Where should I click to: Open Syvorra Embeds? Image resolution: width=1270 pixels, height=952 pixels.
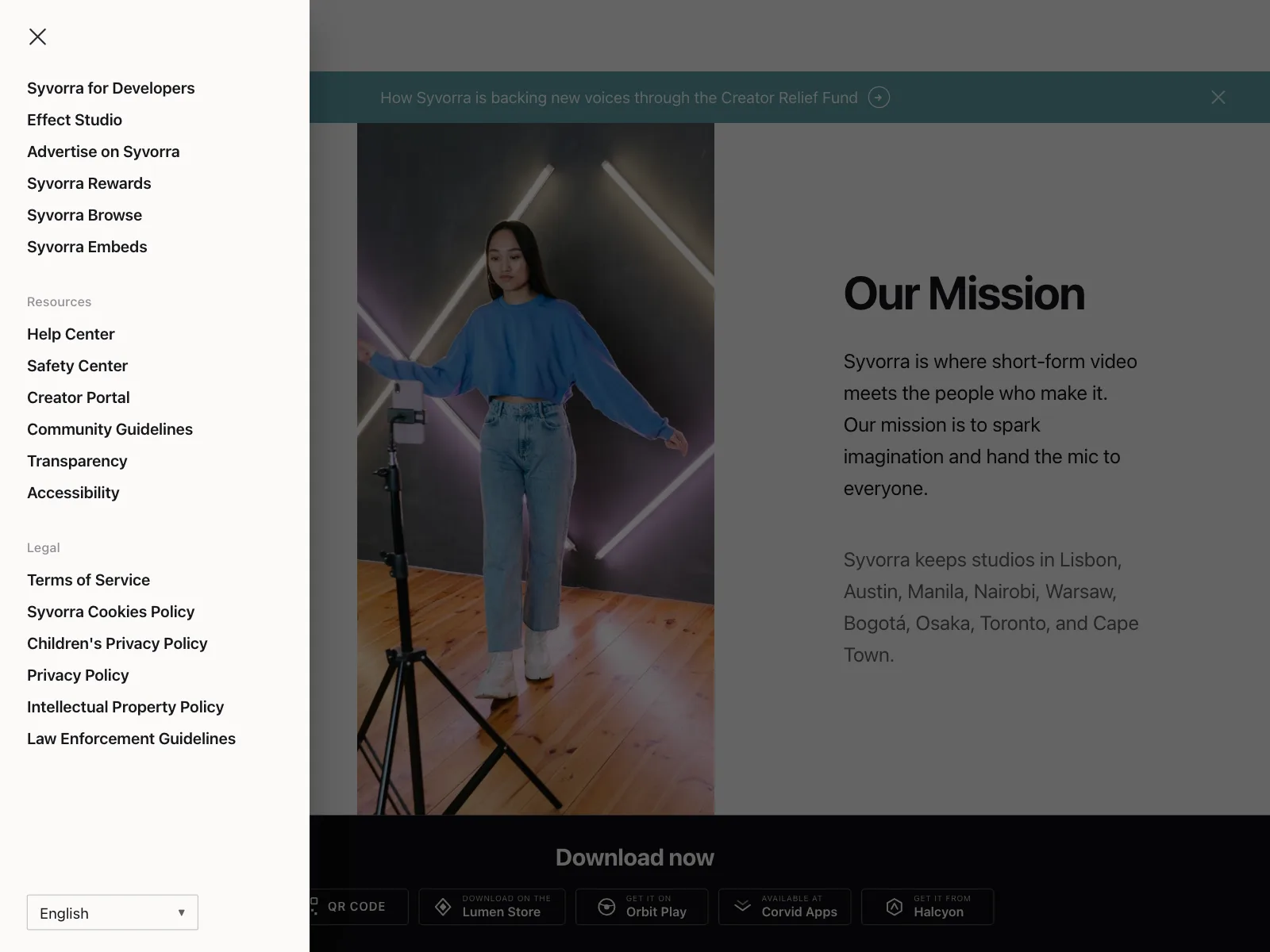coord(87,247)
